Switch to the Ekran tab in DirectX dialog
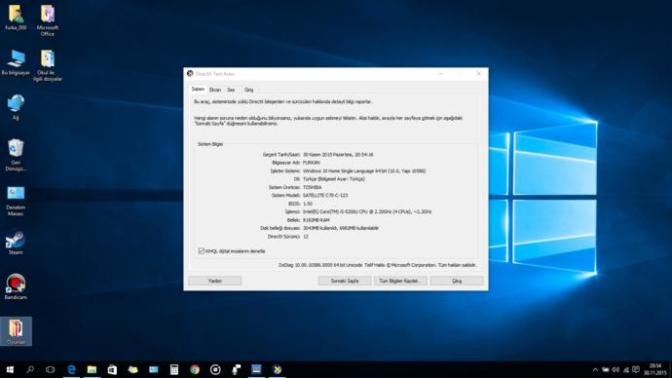The height and width of the screenshot is (378, 672). pyautogui.click(x=215, y=90)
